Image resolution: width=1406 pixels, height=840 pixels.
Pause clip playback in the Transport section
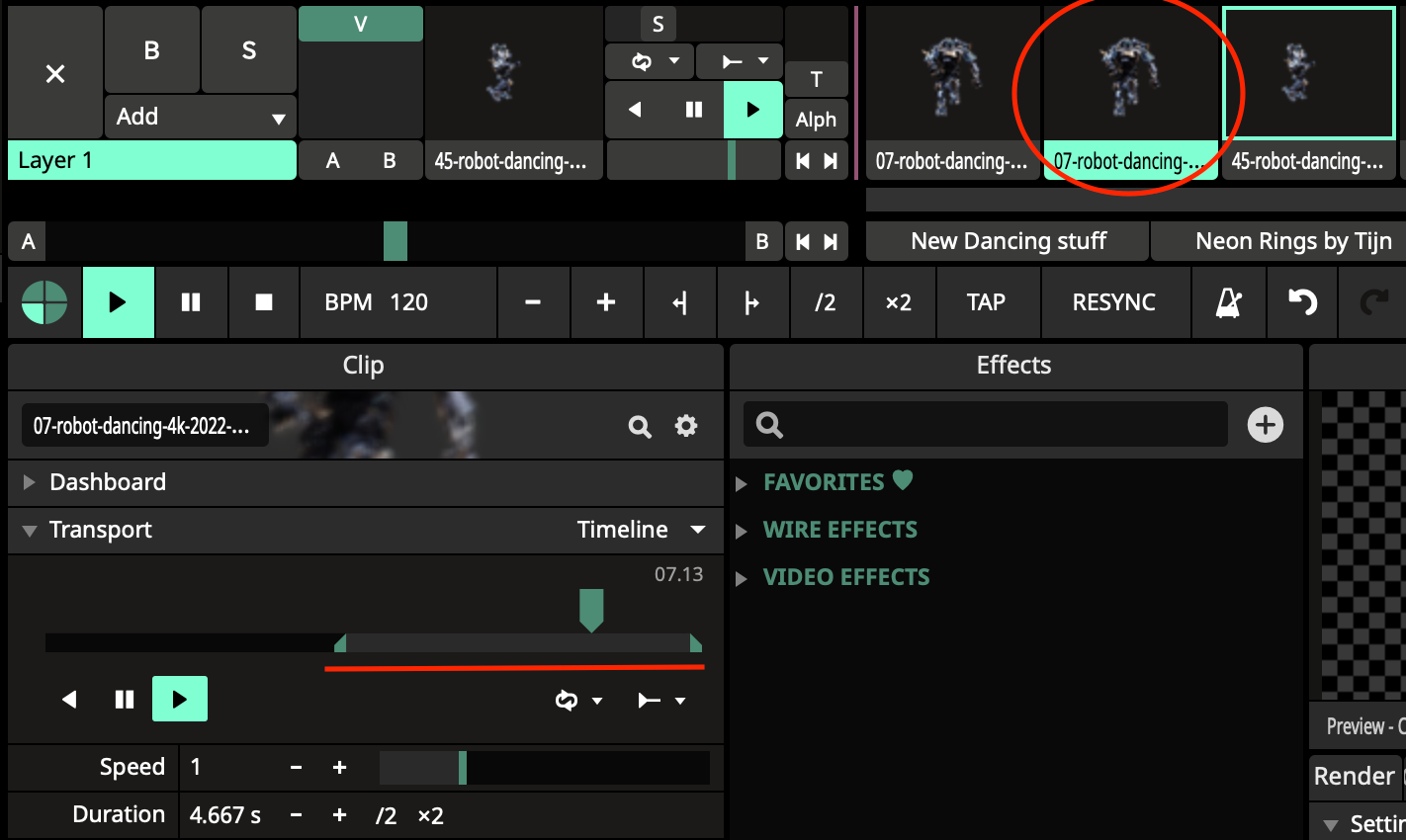pyautogui.click(x=125, y=700)
